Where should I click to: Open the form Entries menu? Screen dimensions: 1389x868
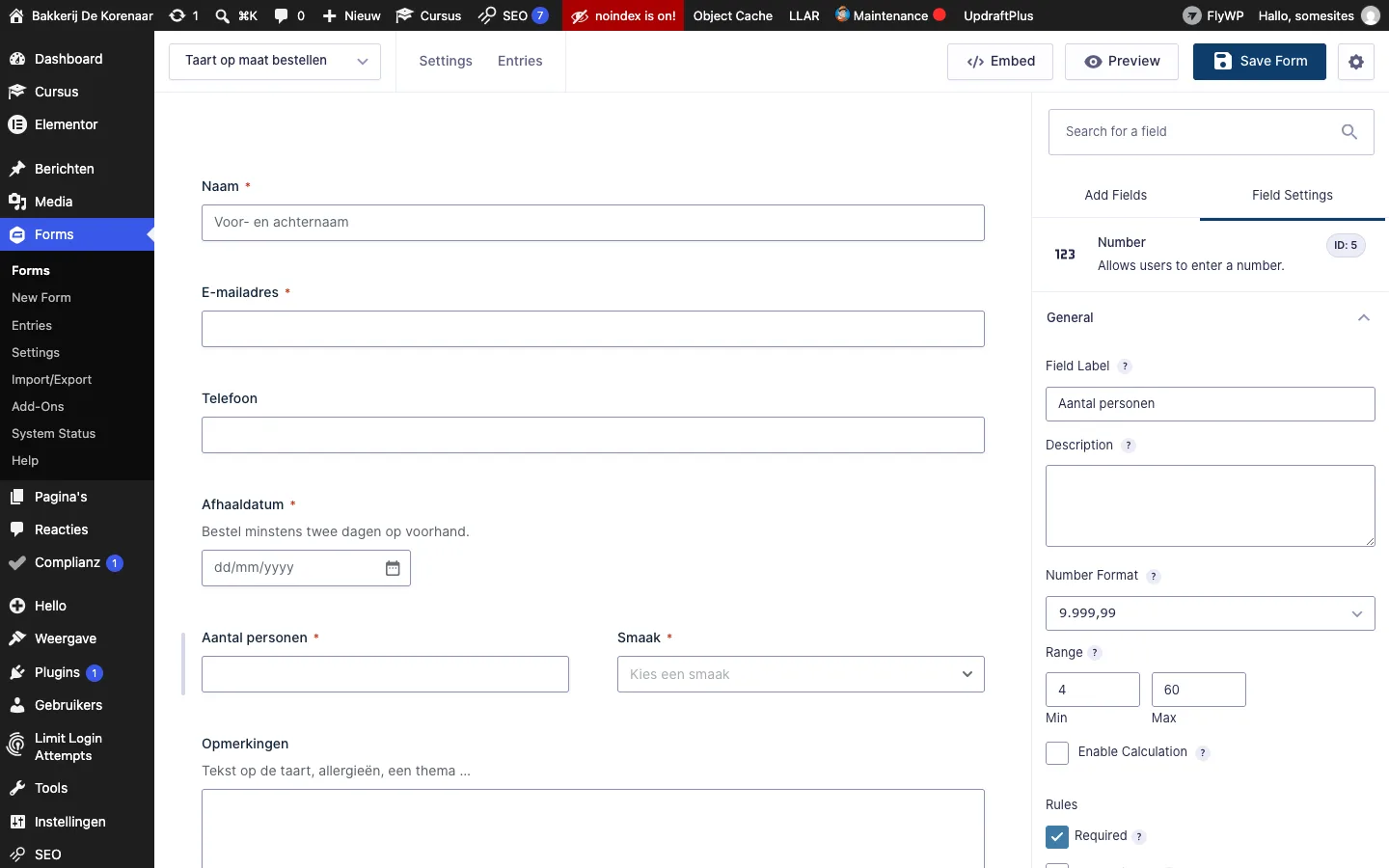tap(520, 61)
